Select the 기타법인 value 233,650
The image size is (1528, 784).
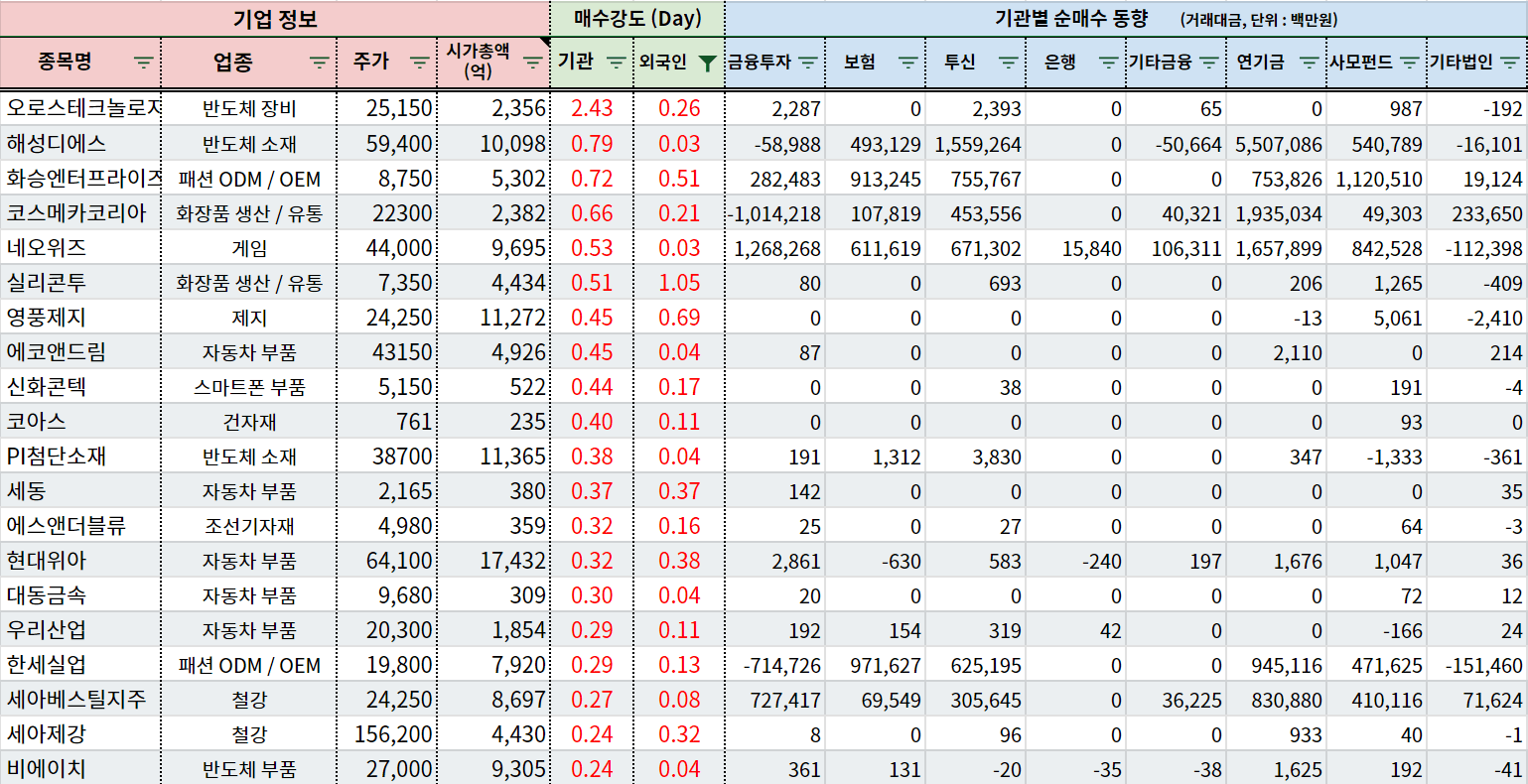(x=1478, y=212)
